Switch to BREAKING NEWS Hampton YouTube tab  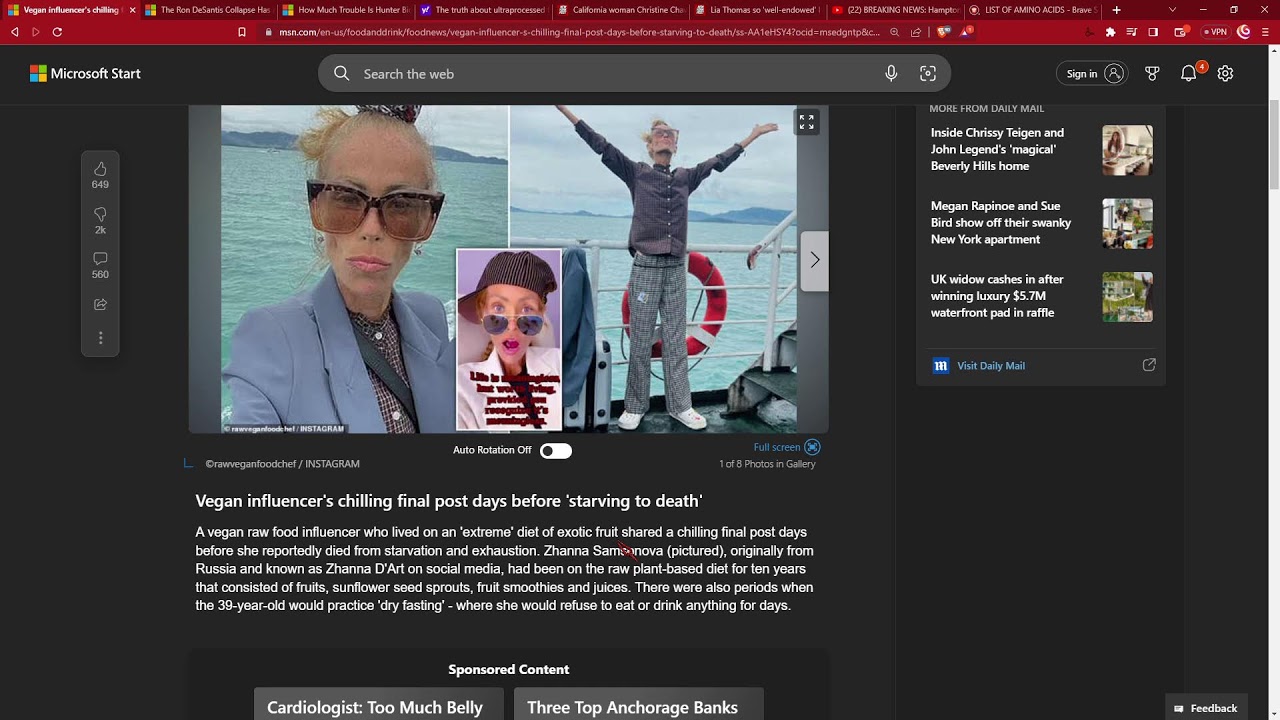coord(896,10)
